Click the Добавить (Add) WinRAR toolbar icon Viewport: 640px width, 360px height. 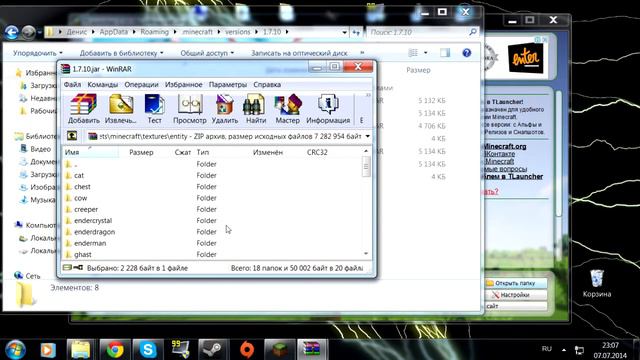[83, 109]
